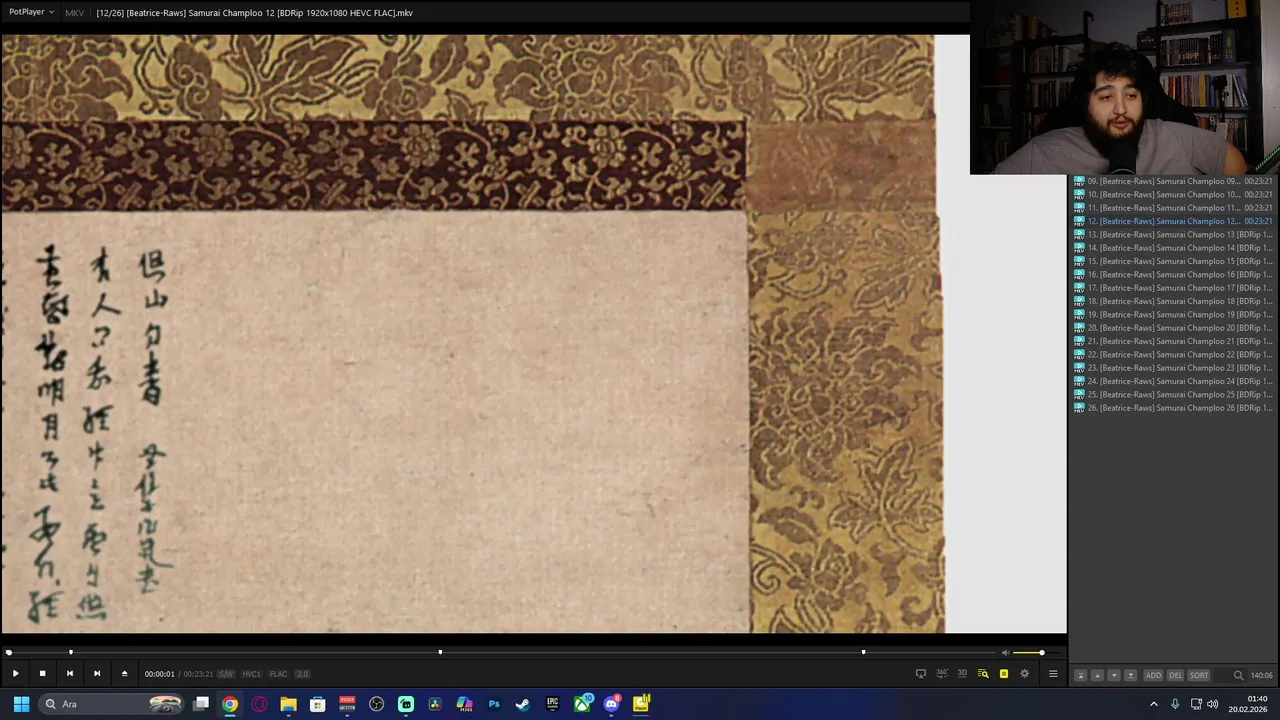Open OBS Studio from the taskbar
This screenshot has width=1280, height=720.
click(376, 704)
